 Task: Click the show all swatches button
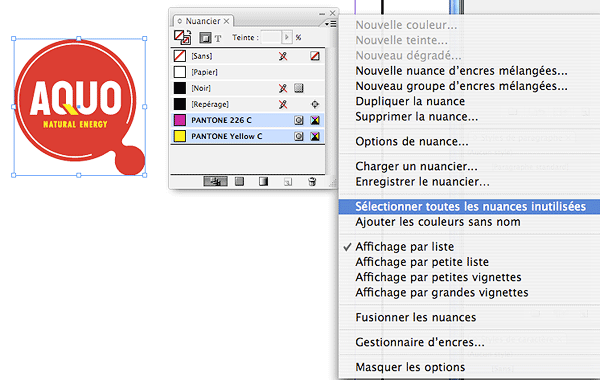coord(215,181)
